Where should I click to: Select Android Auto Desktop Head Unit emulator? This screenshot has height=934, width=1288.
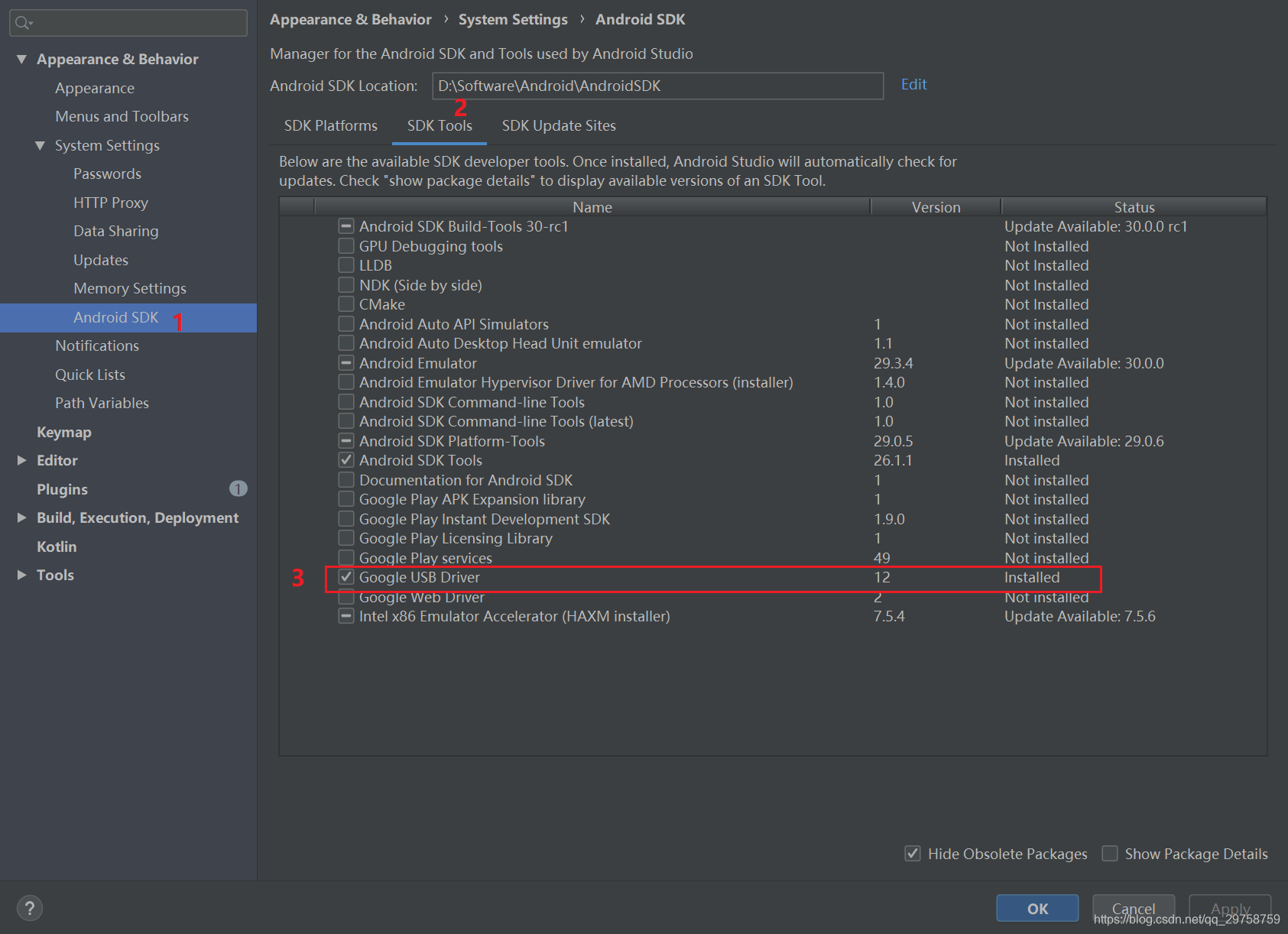(x=773, y=343)
